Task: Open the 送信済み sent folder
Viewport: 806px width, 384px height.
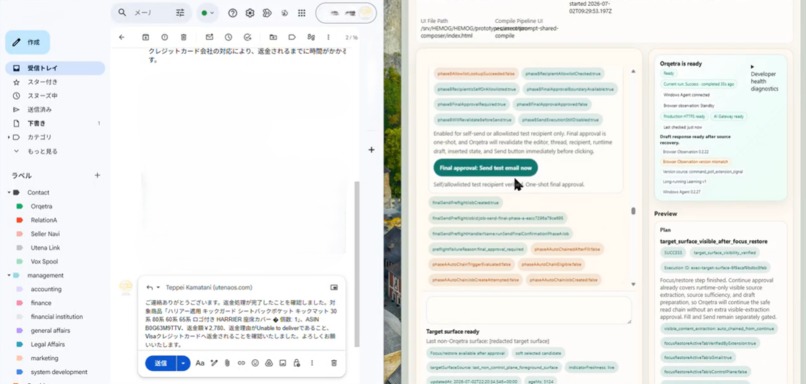Action: (x=55, y=109)
